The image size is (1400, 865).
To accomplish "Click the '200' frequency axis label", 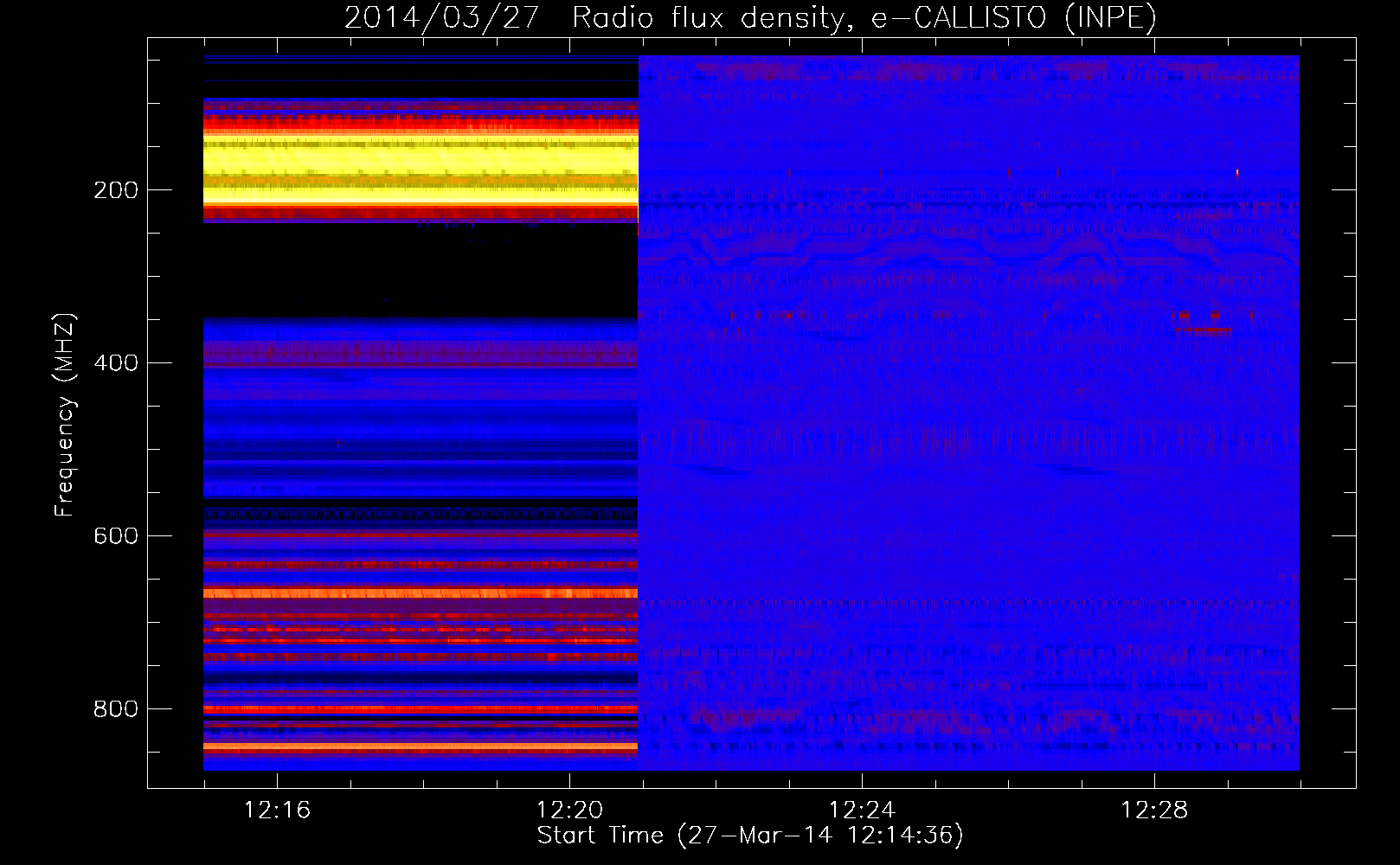I will tap(116, 190).
